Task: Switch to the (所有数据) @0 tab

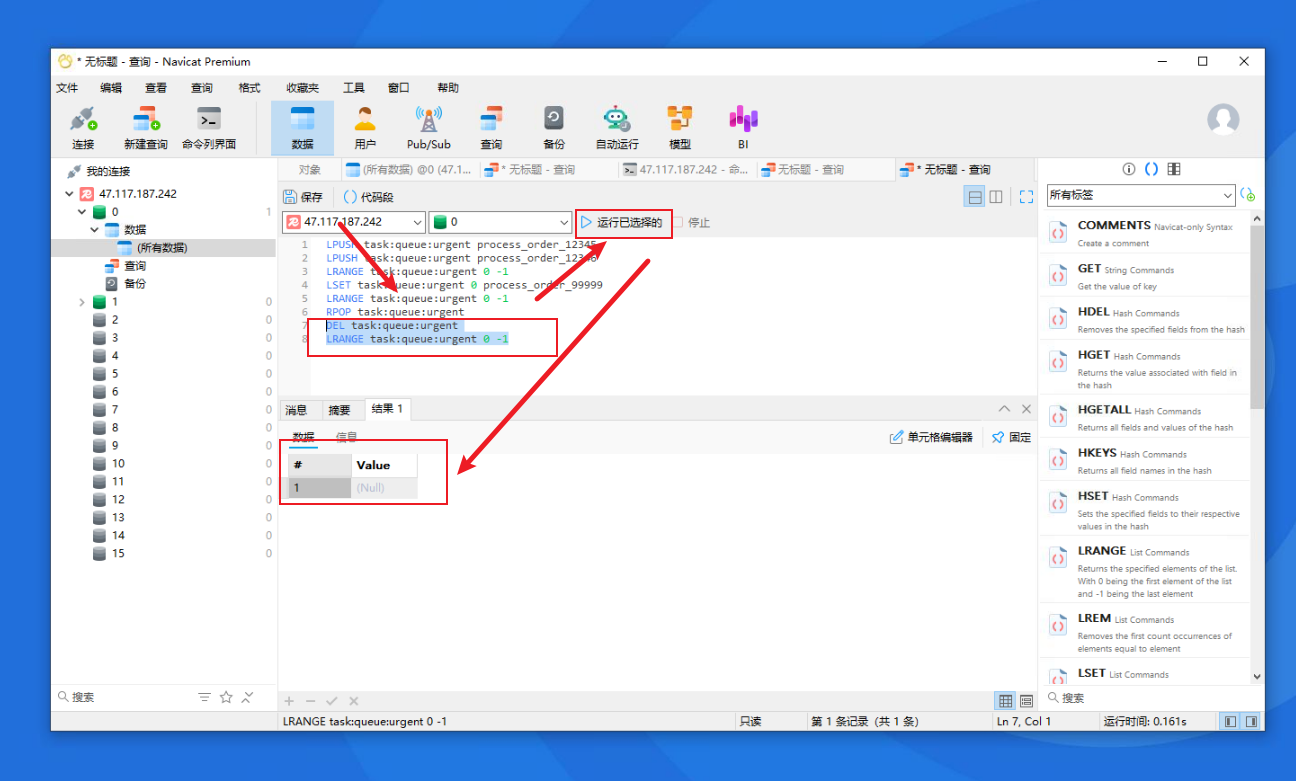Action: click(409, 169)
